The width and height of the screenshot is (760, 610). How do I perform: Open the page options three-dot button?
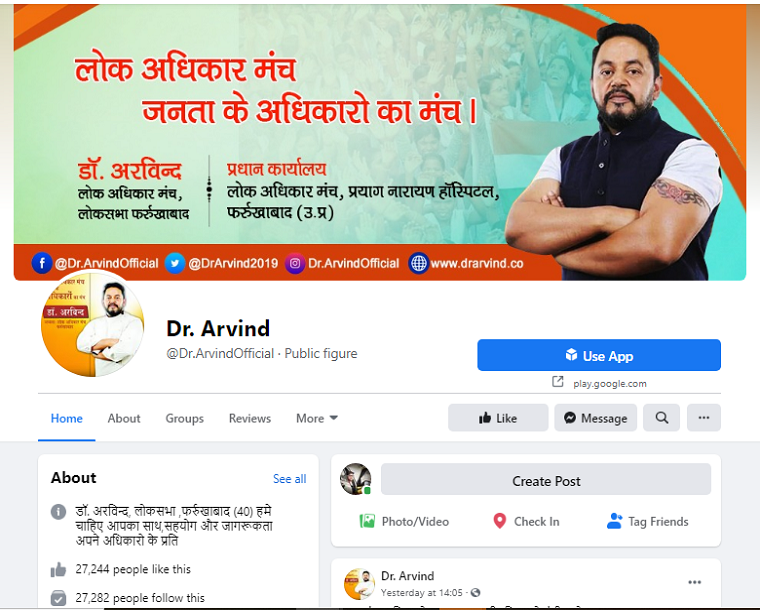point(704,418)
